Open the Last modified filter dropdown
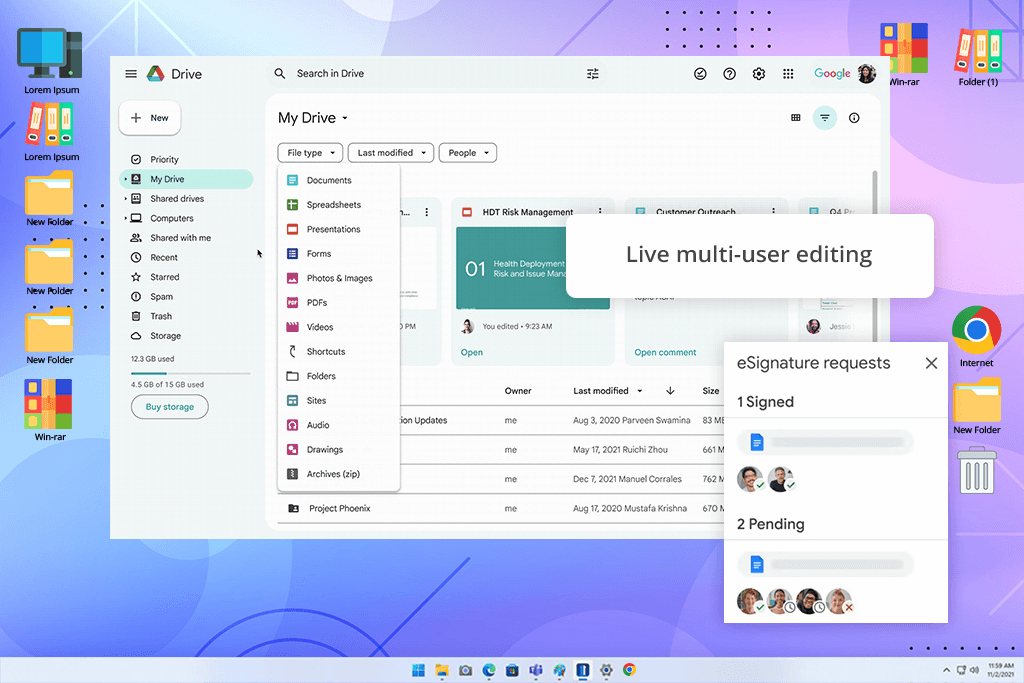The image size is (1024, 683). pos(391,153)
